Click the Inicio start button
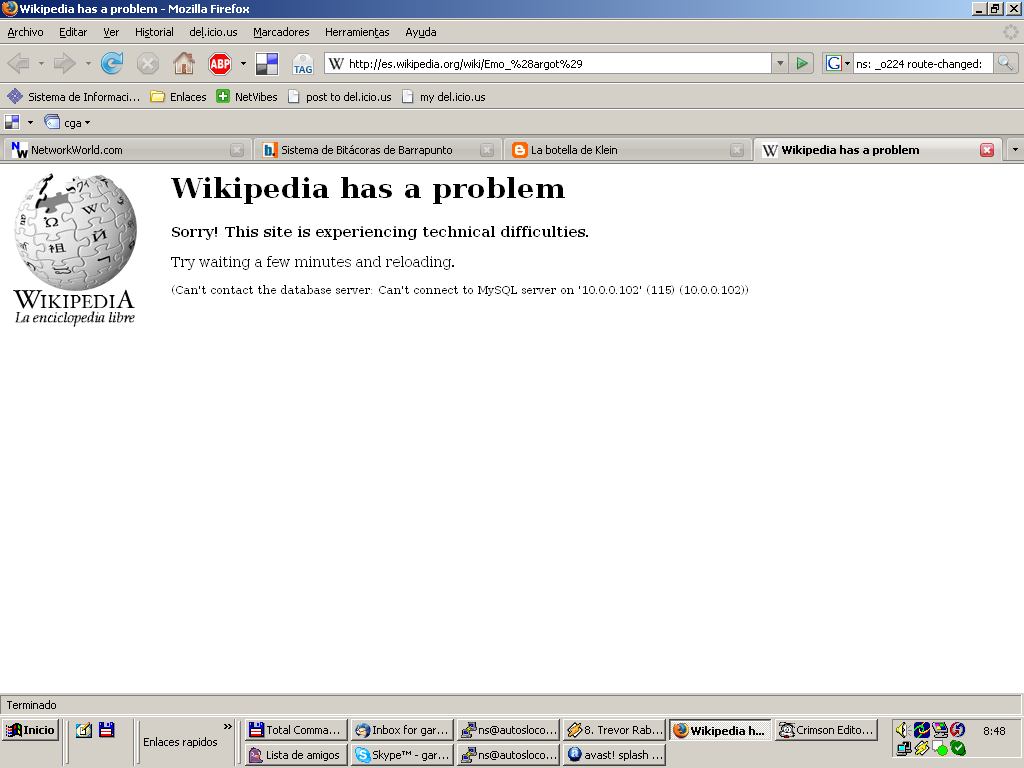 click(x=31, y=730)
